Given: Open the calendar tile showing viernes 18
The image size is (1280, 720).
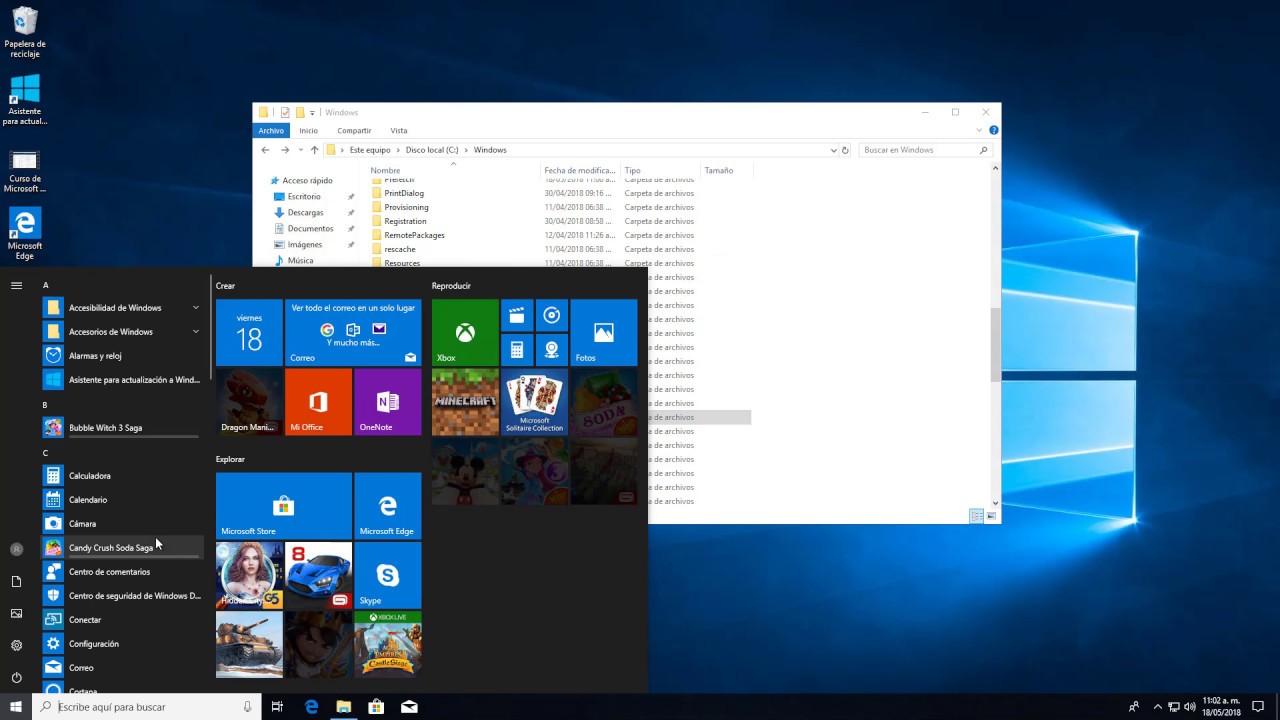Looking at the screenshot, I should 249,332.
